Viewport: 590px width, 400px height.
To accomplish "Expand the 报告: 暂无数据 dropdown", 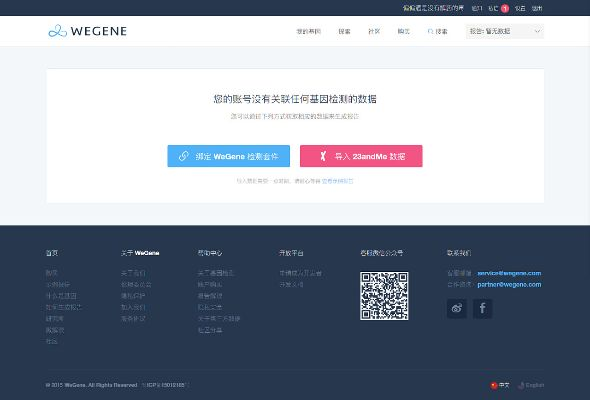I will click(x=505, y=31).
